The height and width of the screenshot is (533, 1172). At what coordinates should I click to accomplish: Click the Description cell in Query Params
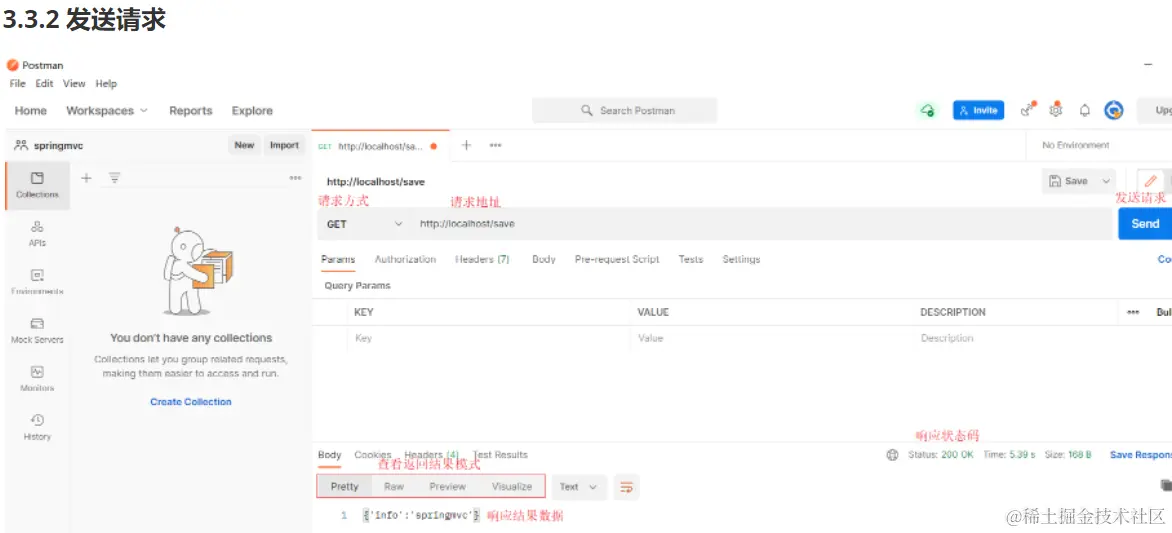(x=1017, y=338)
